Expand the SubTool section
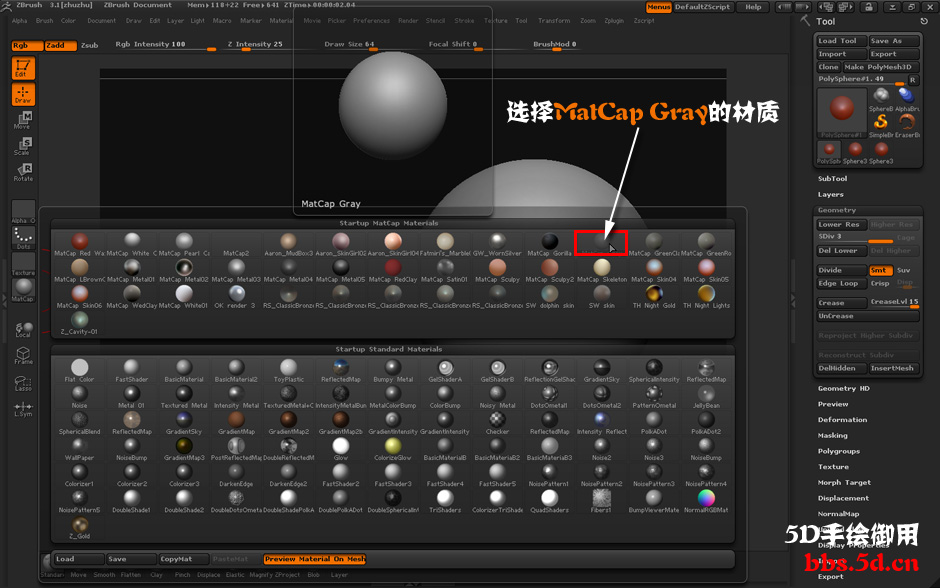The width and height of the screenshot is (940, 588). (833, 179)
